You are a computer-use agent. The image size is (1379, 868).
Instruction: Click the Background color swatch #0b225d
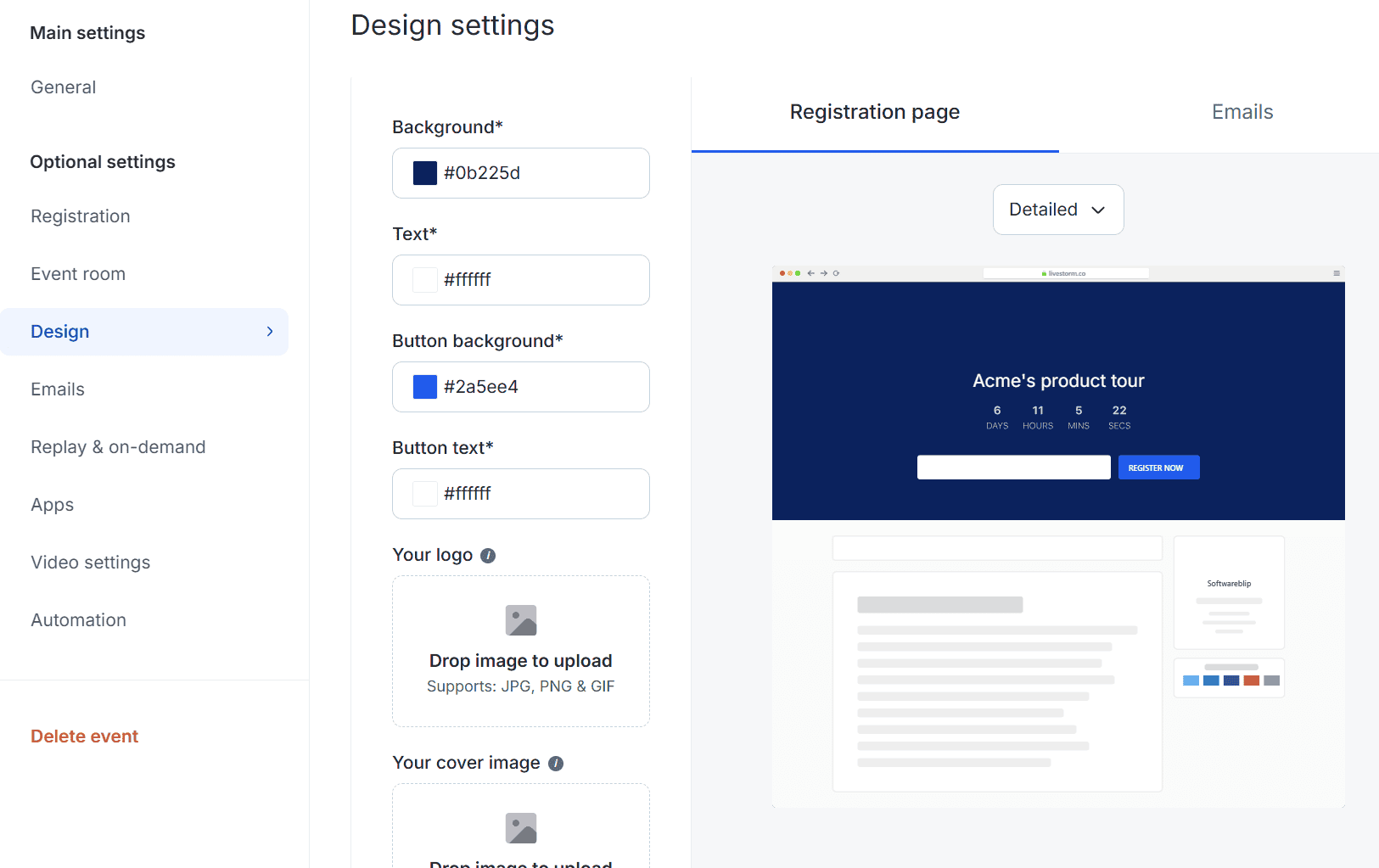[425, 173]
